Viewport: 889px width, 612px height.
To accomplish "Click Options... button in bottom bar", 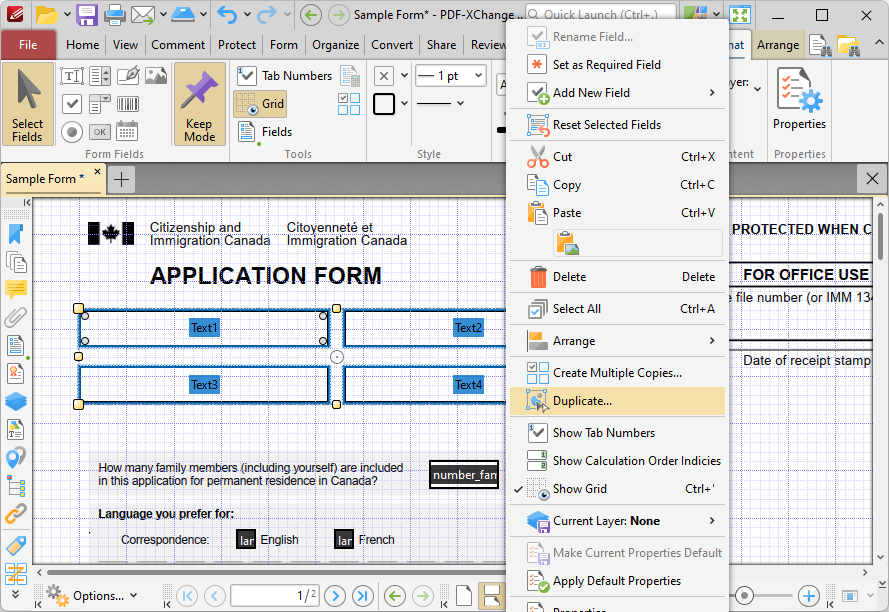I will point(92,596).
